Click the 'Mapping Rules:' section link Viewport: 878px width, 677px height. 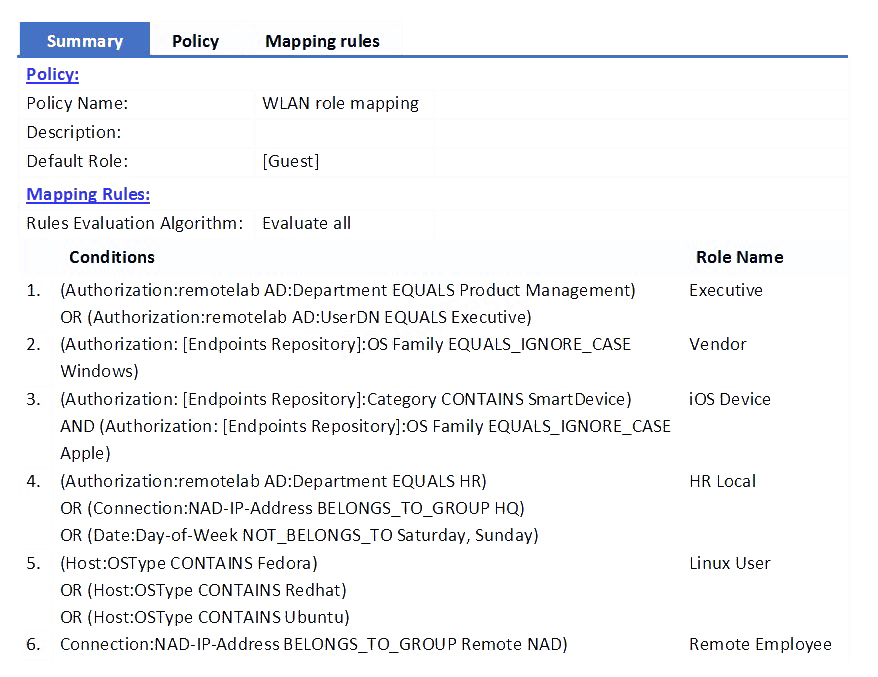tap(88, 194)
